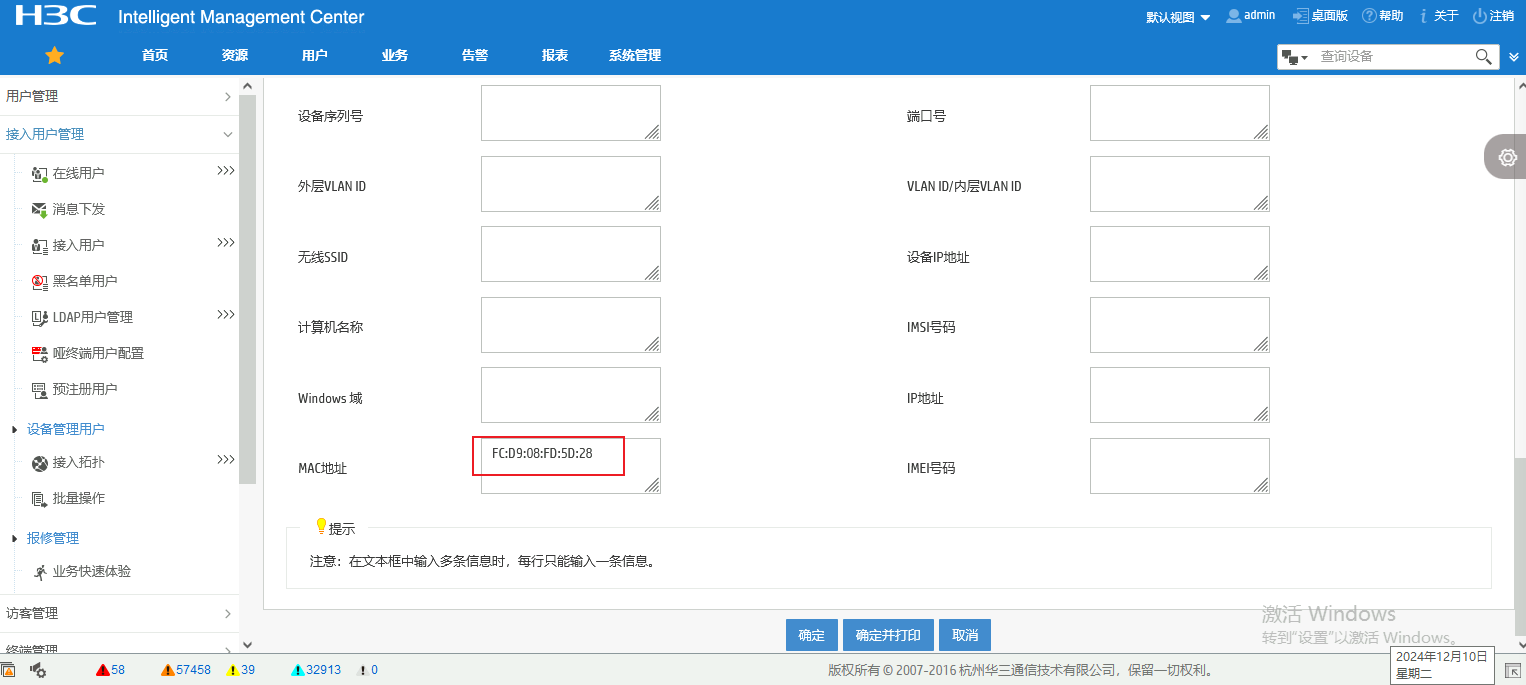The height and width of the screenshot is (685, 1526).
Task: Open the 默认视图 dropdown
Action: [1178, 17]
